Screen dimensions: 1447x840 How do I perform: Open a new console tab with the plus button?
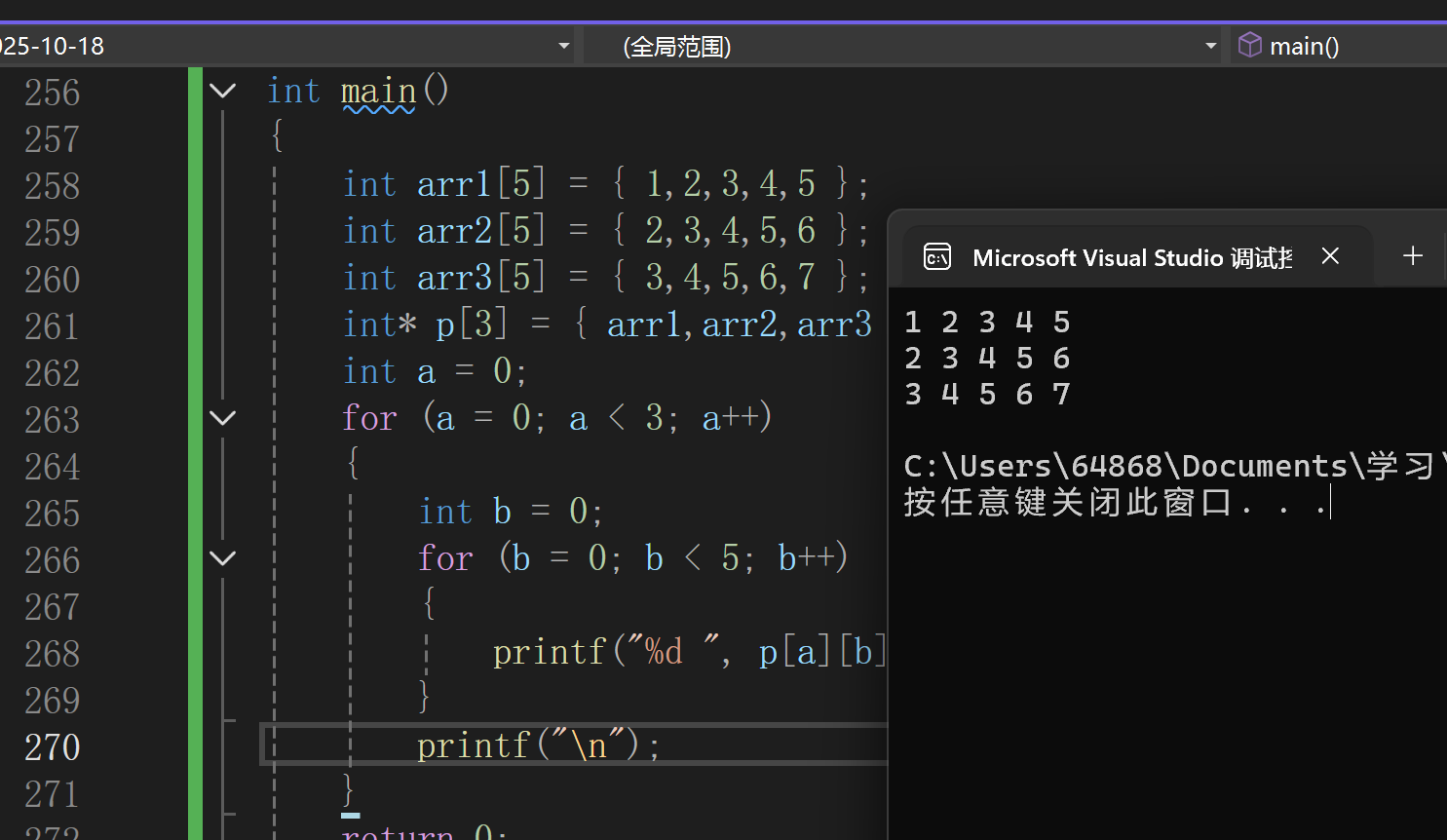tap(1412, 255)
